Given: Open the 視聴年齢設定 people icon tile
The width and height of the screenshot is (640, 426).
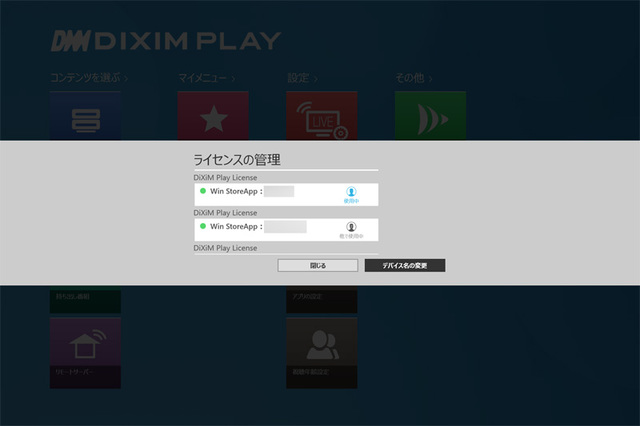Looking at the screenshot, I should tap(322, 353).
